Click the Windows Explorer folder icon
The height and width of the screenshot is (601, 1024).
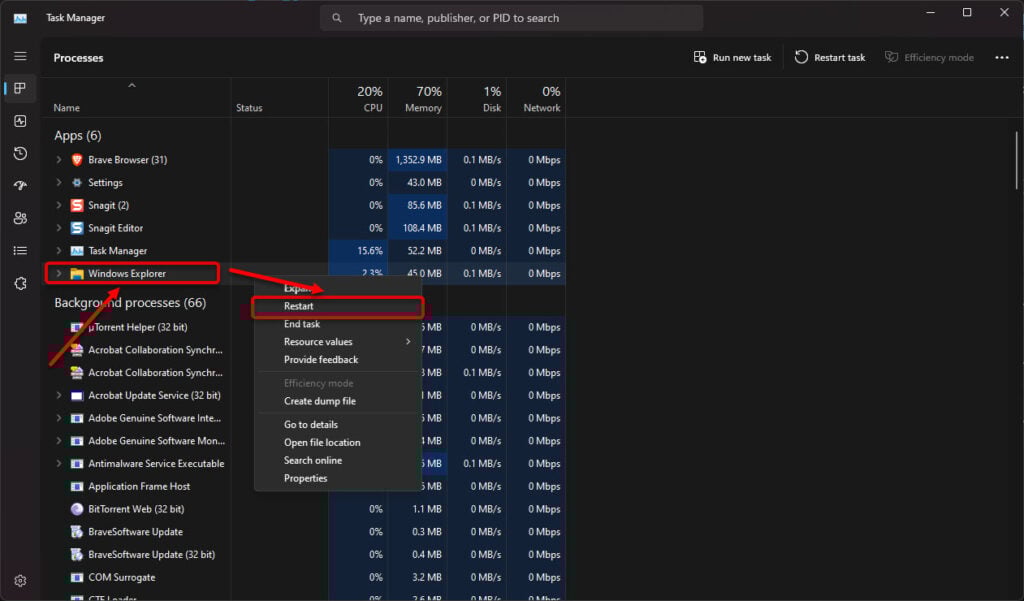(77, 274)
